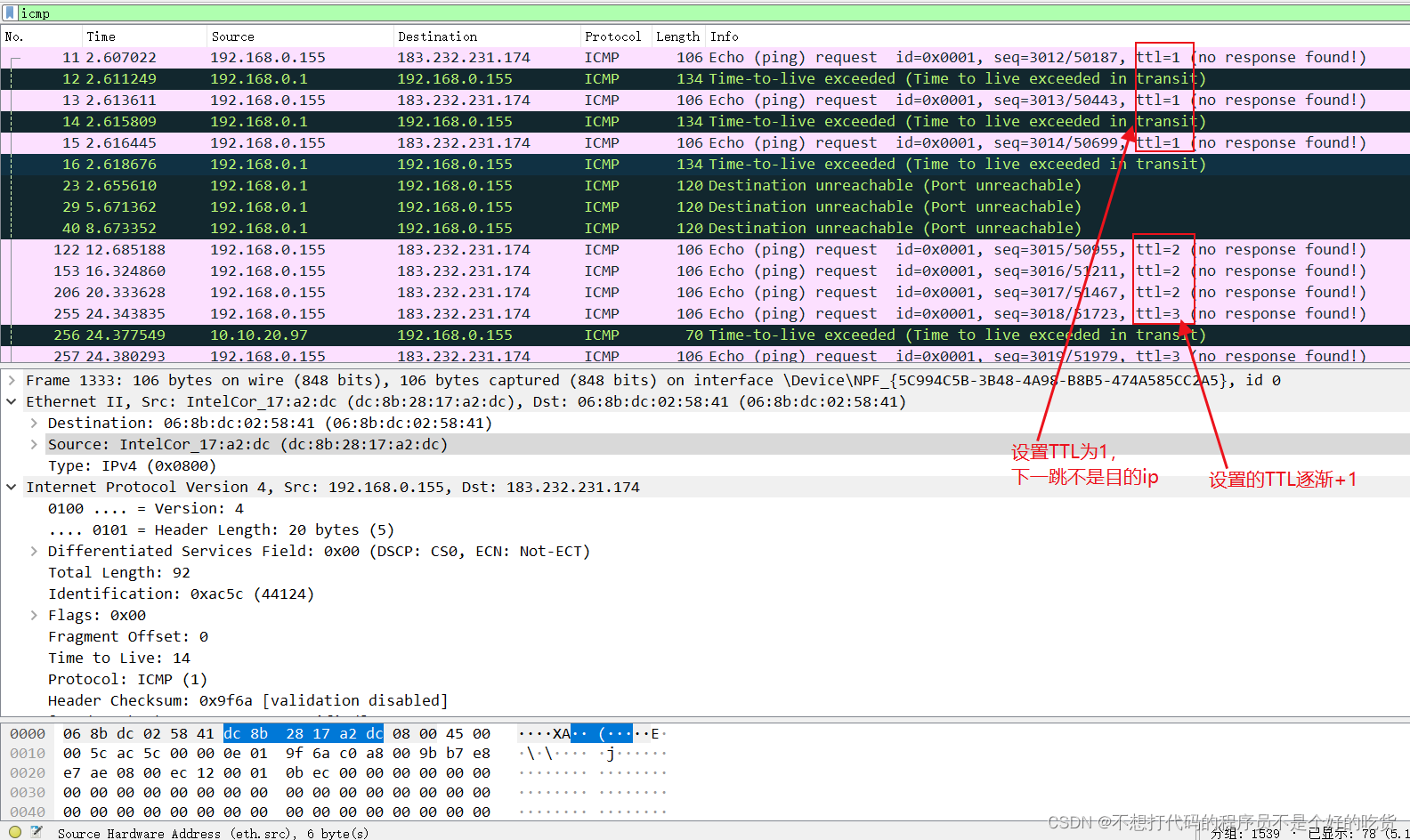Select the Header Length: 20 bytes field
The height and width of the screenshot is (840, 1410).
(x=221, y=529)
